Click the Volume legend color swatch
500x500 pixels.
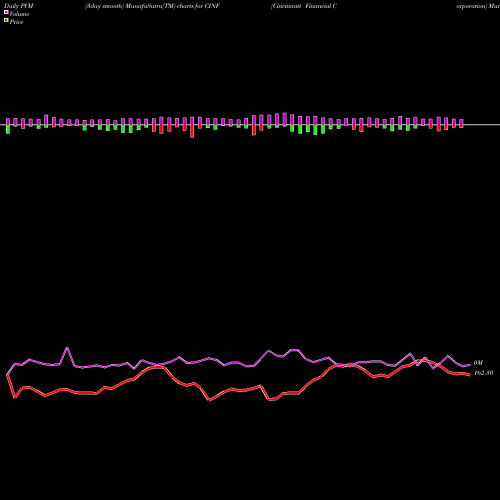pos(6,13)
